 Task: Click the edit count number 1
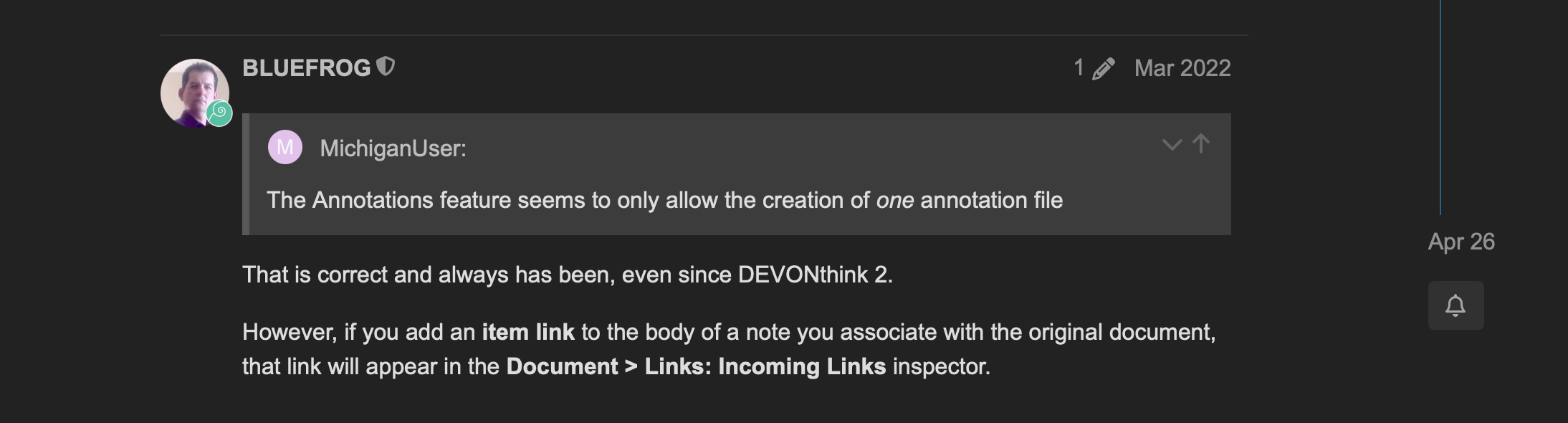[x=1079, y=68]
